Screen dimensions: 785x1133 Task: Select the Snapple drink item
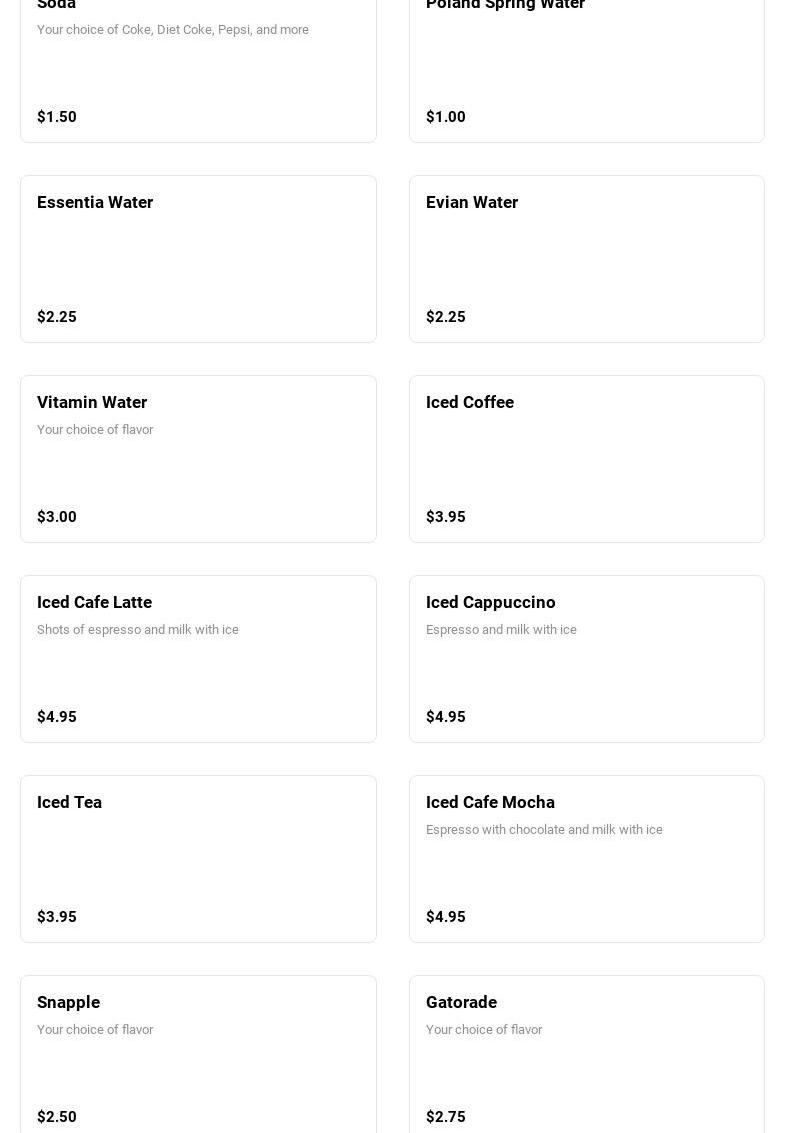pyautogui.click(x=198, y=1055)
